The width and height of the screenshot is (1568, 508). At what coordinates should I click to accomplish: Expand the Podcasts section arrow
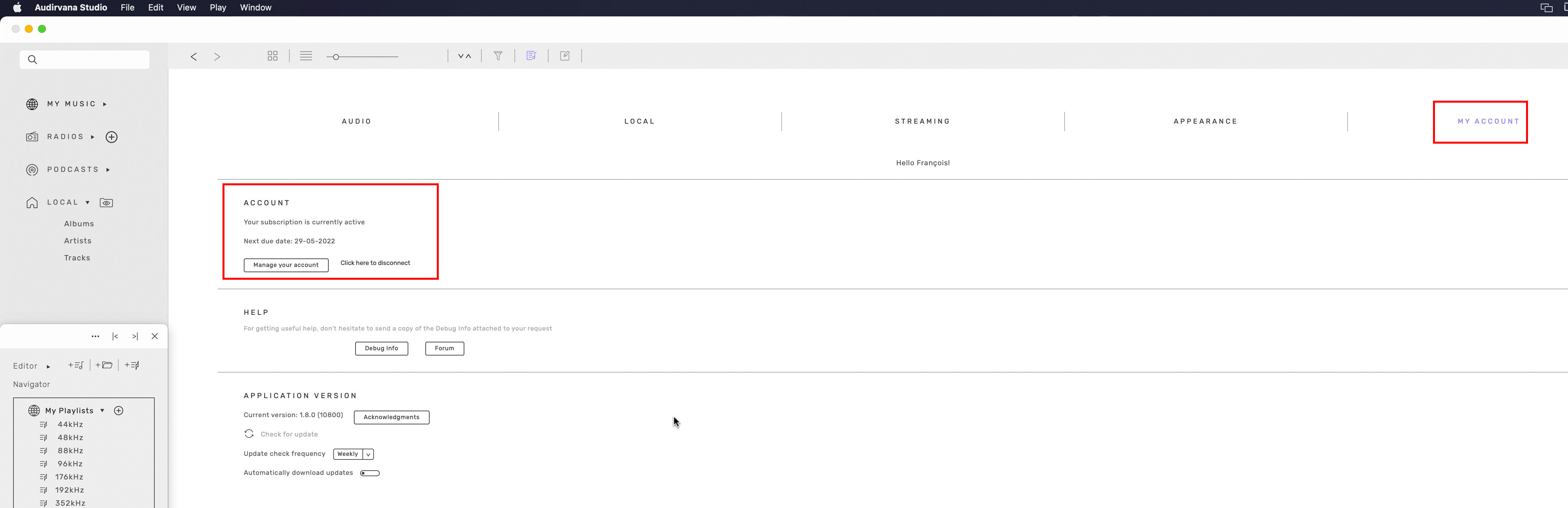tap(108, 170)
